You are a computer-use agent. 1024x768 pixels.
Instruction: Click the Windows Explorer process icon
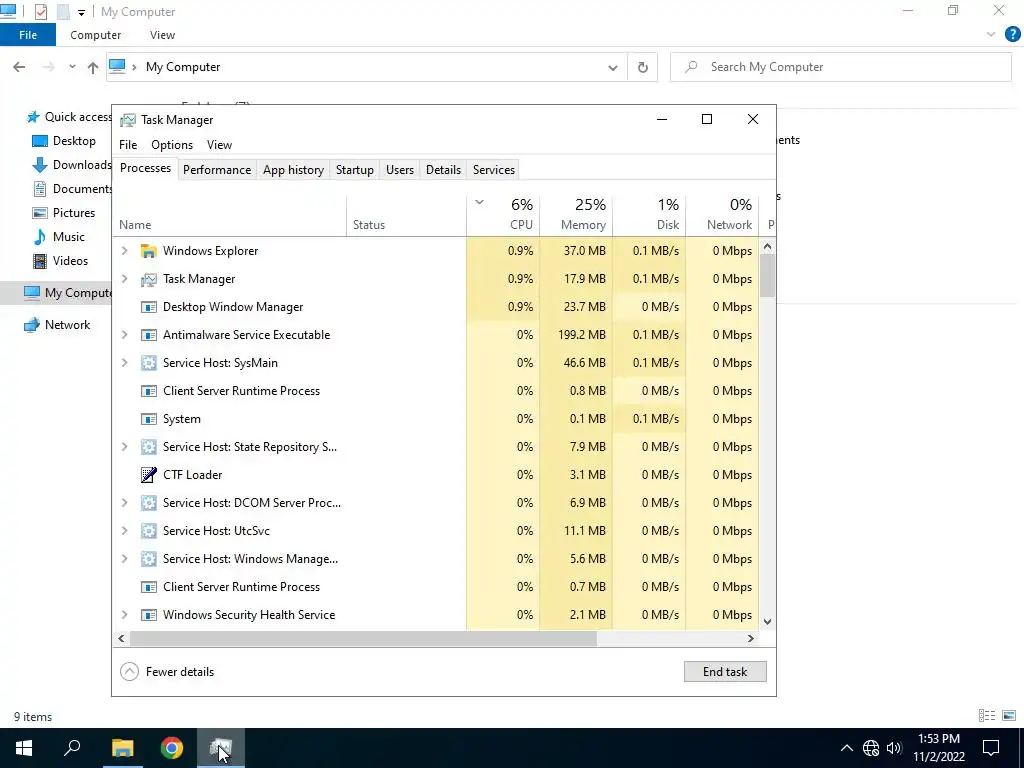coord(149,251)
